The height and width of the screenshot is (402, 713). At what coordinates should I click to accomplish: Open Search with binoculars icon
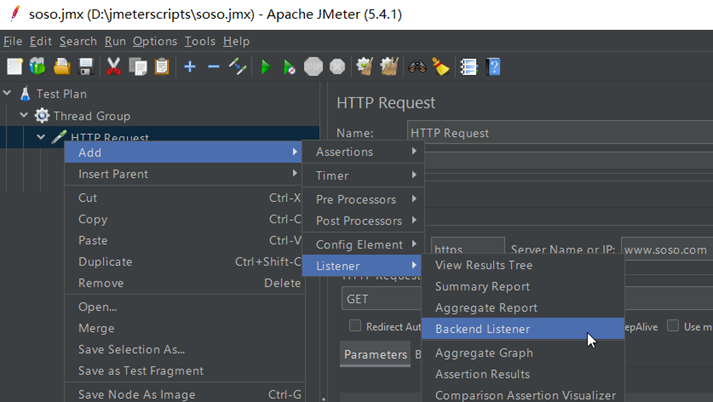417,67
